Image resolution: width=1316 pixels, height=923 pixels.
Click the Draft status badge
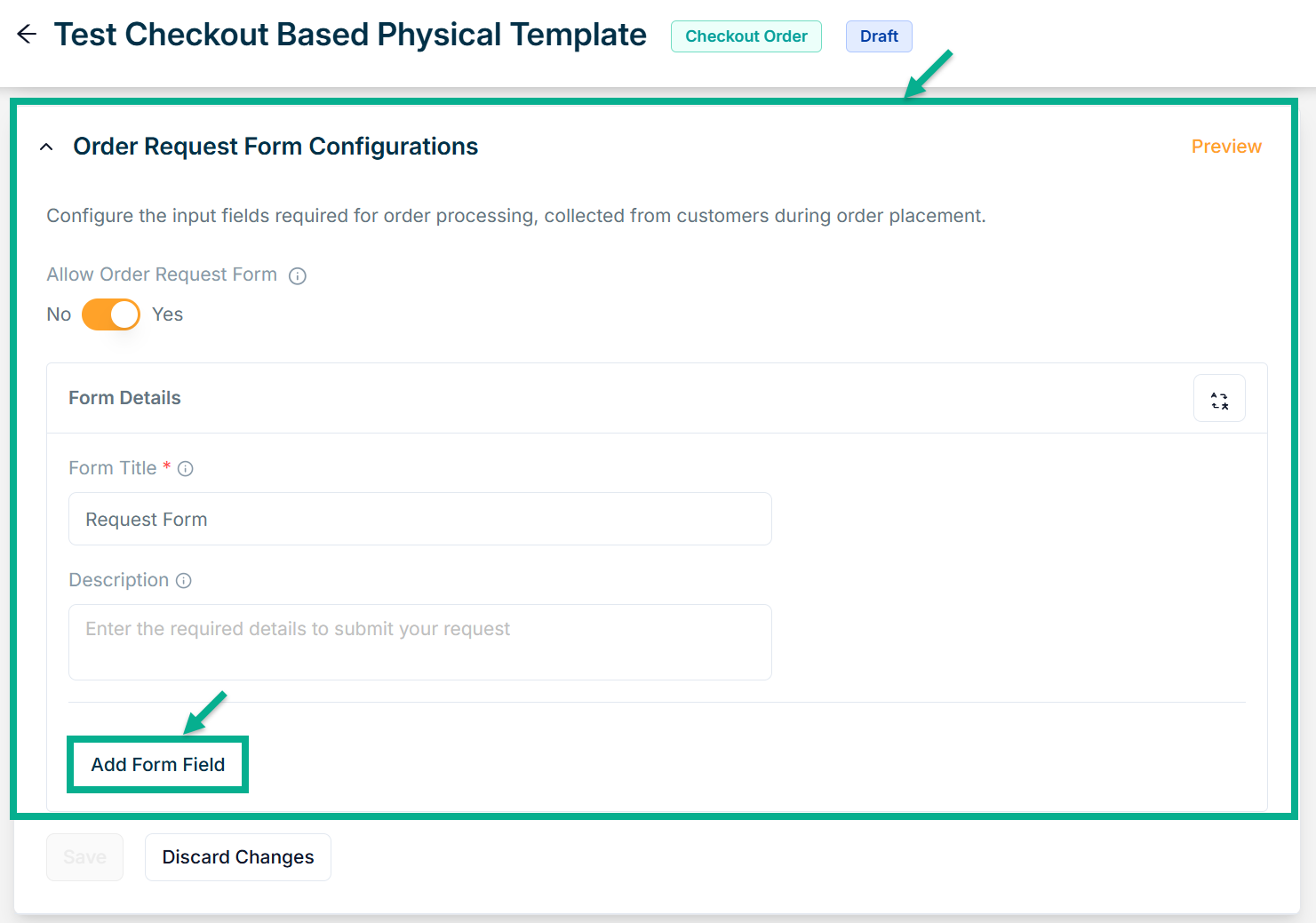coord(878,36)
